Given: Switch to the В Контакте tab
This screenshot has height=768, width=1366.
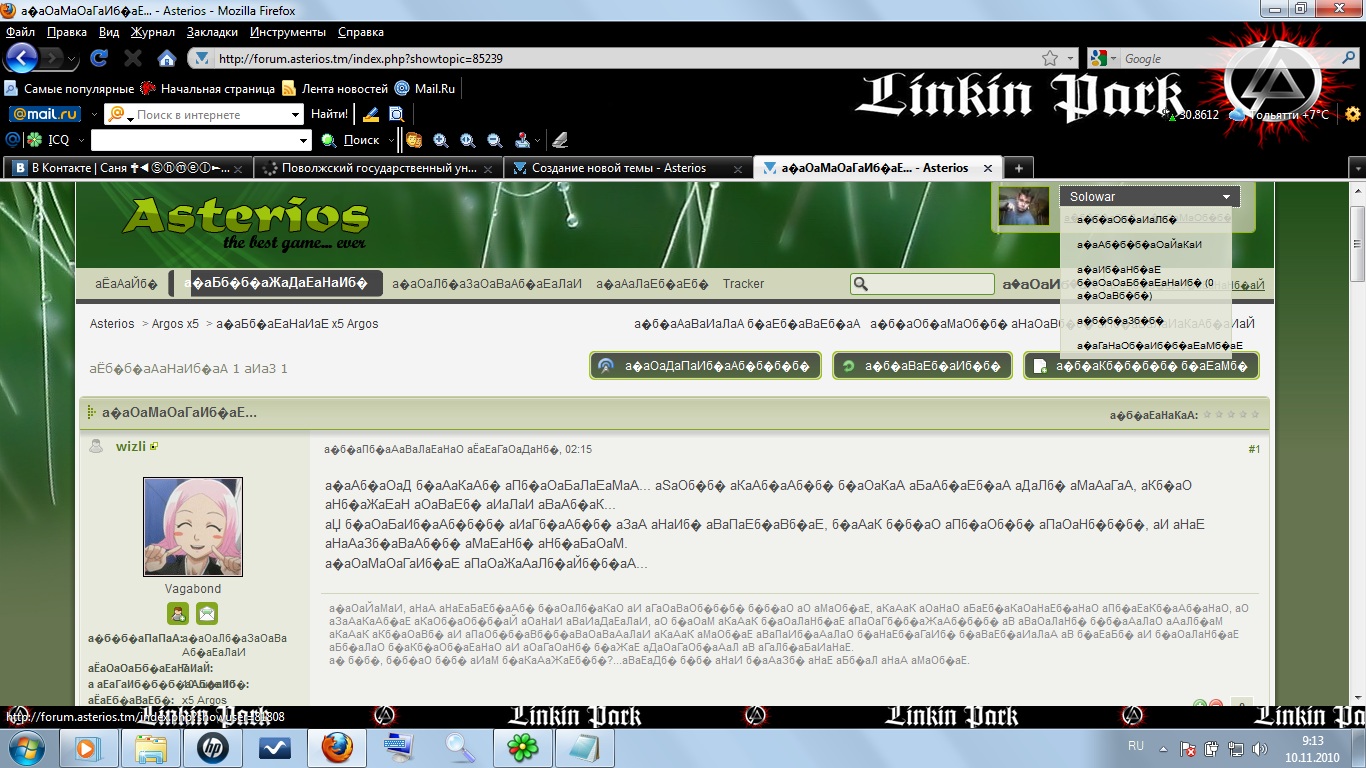Looking at the screenshot, I should pyautogui.click(x=128, y=168).
